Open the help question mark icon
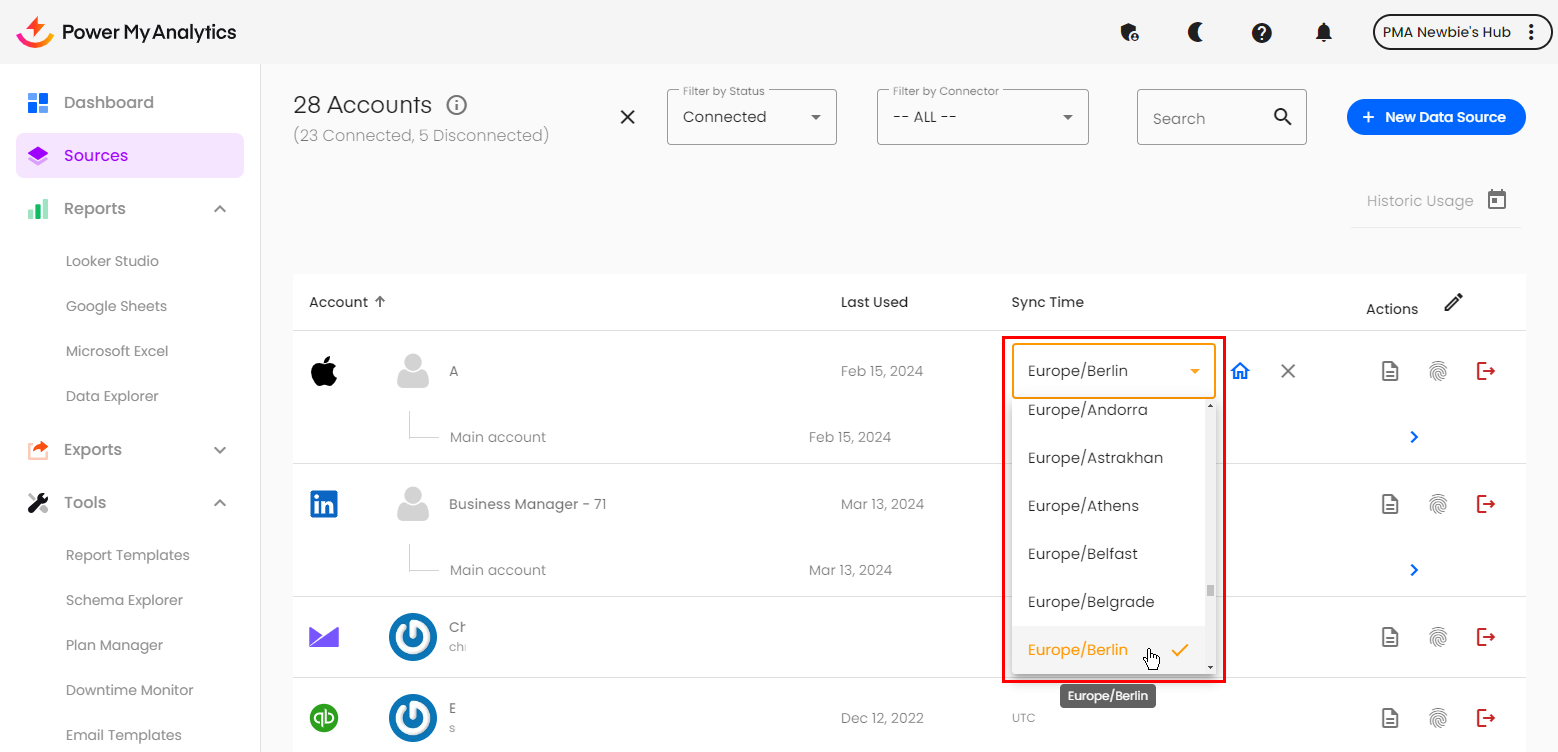 1261,33
